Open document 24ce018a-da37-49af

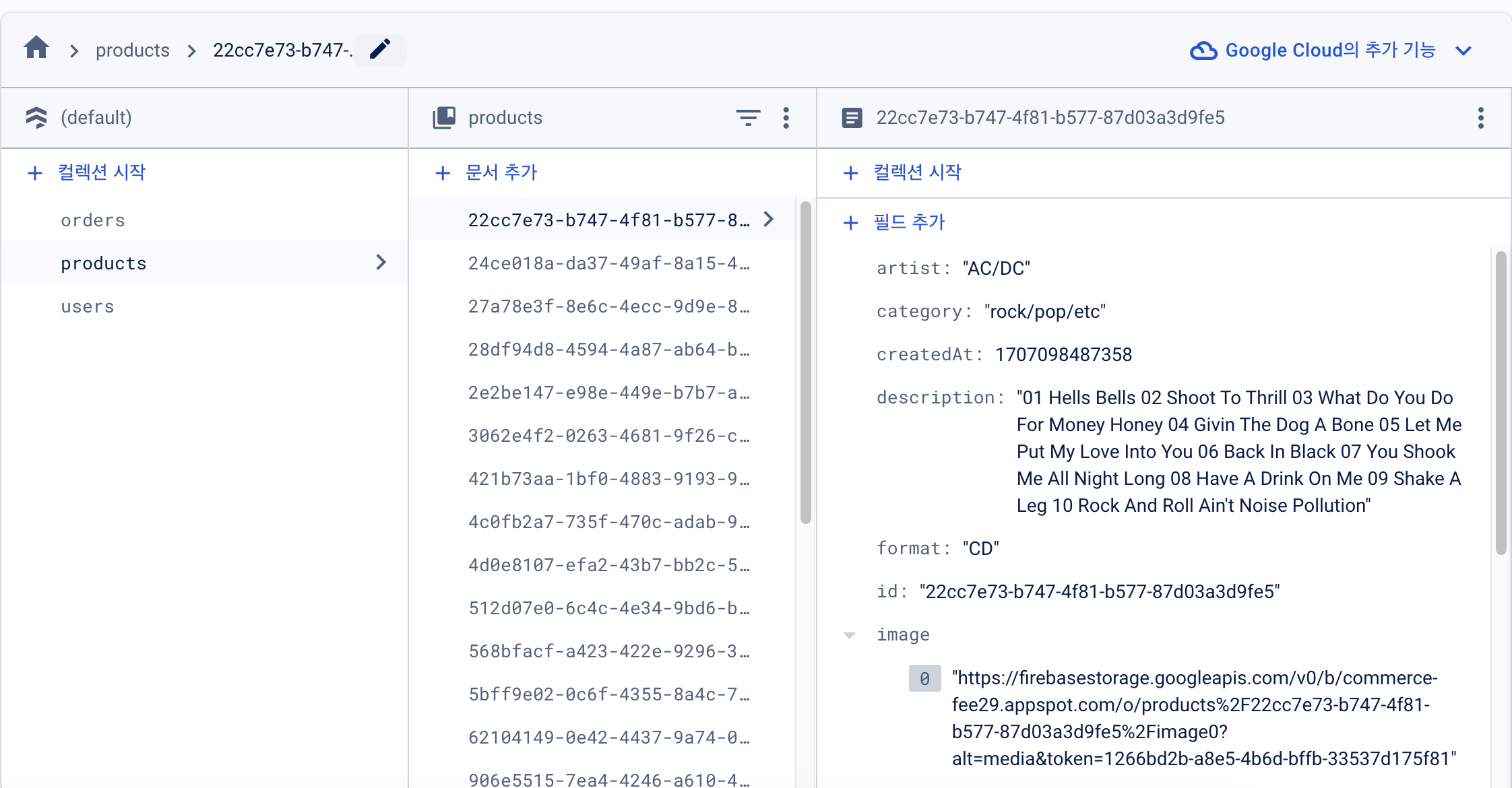coord(608,263)
